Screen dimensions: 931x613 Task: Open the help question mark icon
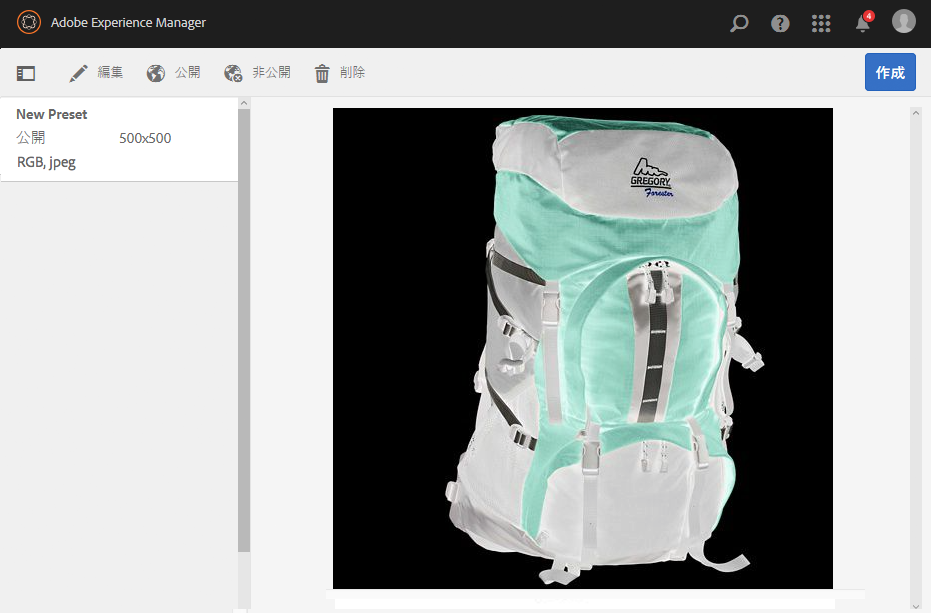[x=780, y=23]
